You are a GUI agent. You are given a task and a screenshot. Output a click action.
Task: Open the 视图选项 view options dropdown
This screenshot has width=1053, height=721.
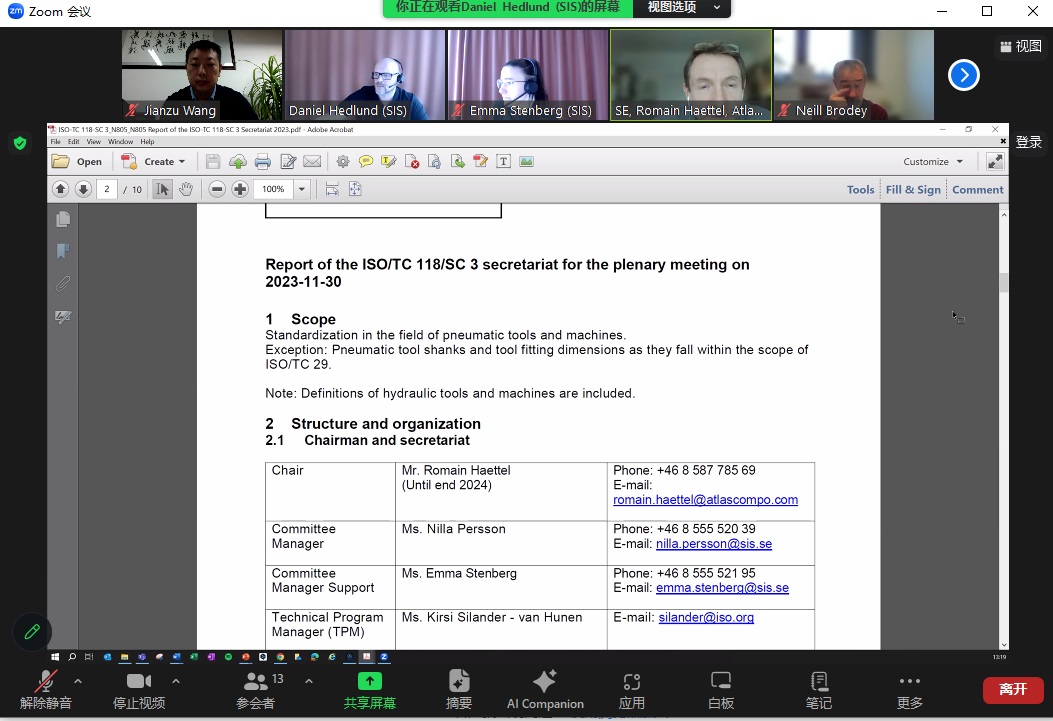pyautogui.click(x=682, y=7)
